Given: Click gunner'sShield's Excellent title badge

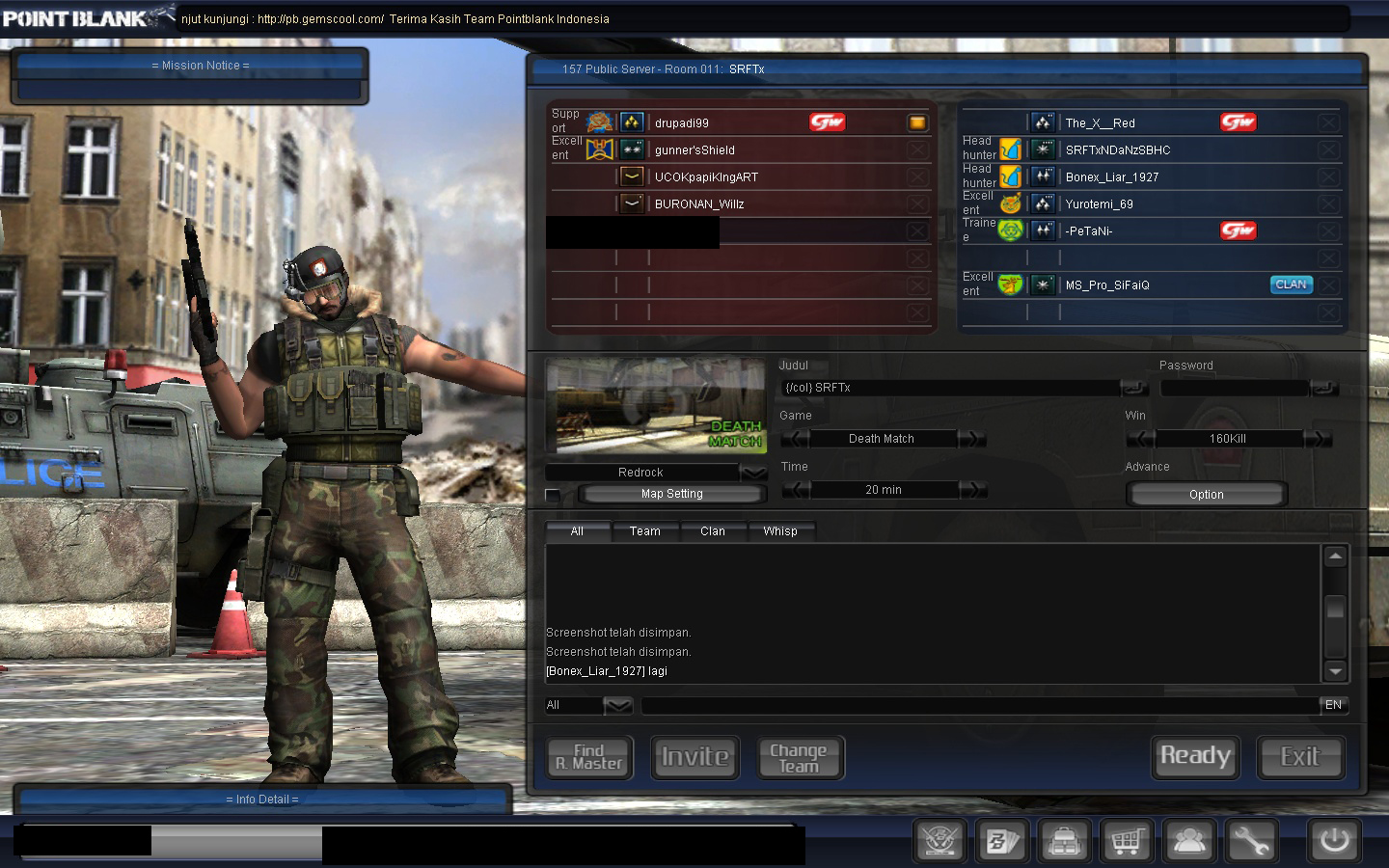Looking at the screenshot, I should click(600, 149).
